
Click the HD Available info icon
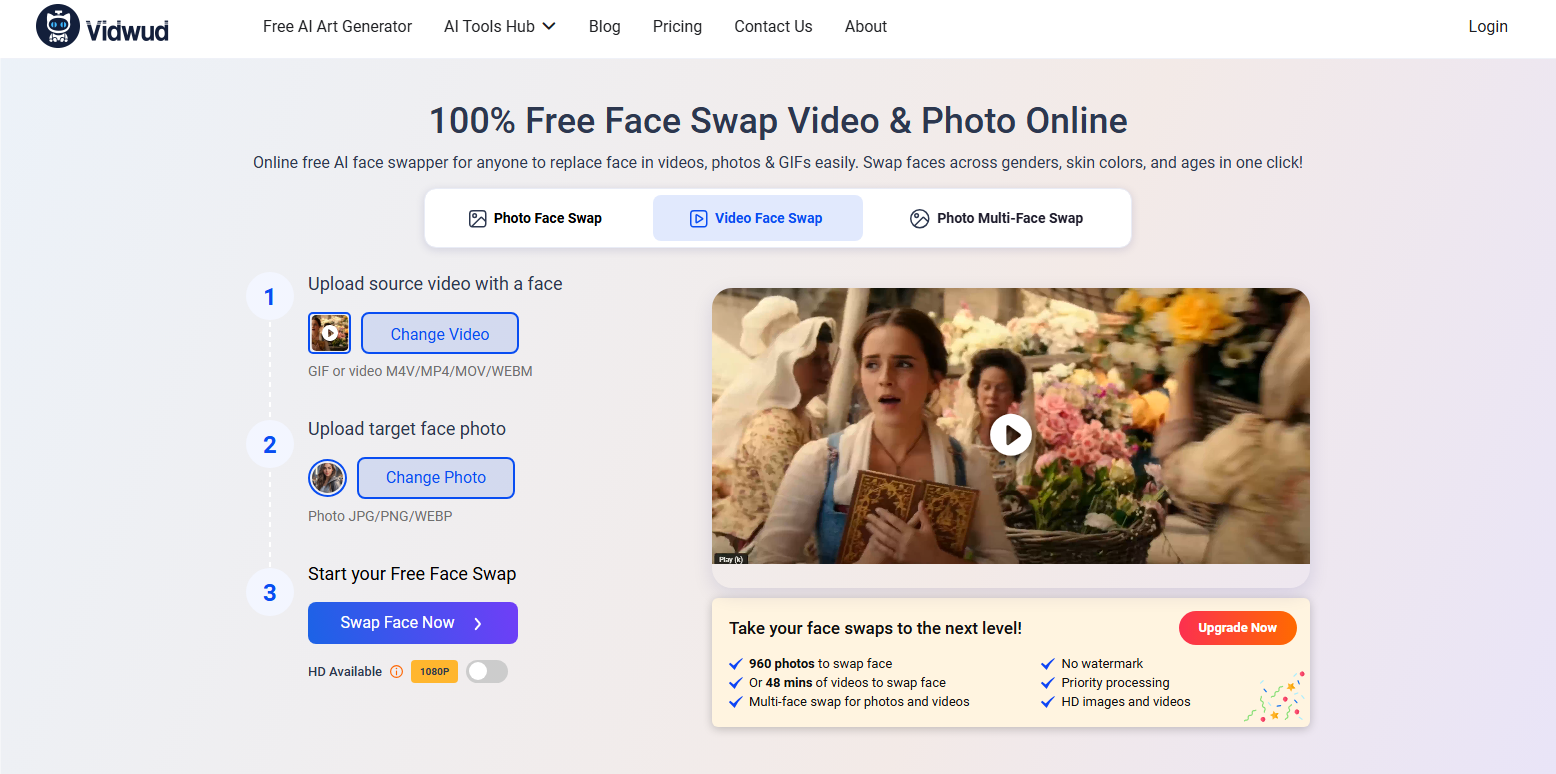396,672
